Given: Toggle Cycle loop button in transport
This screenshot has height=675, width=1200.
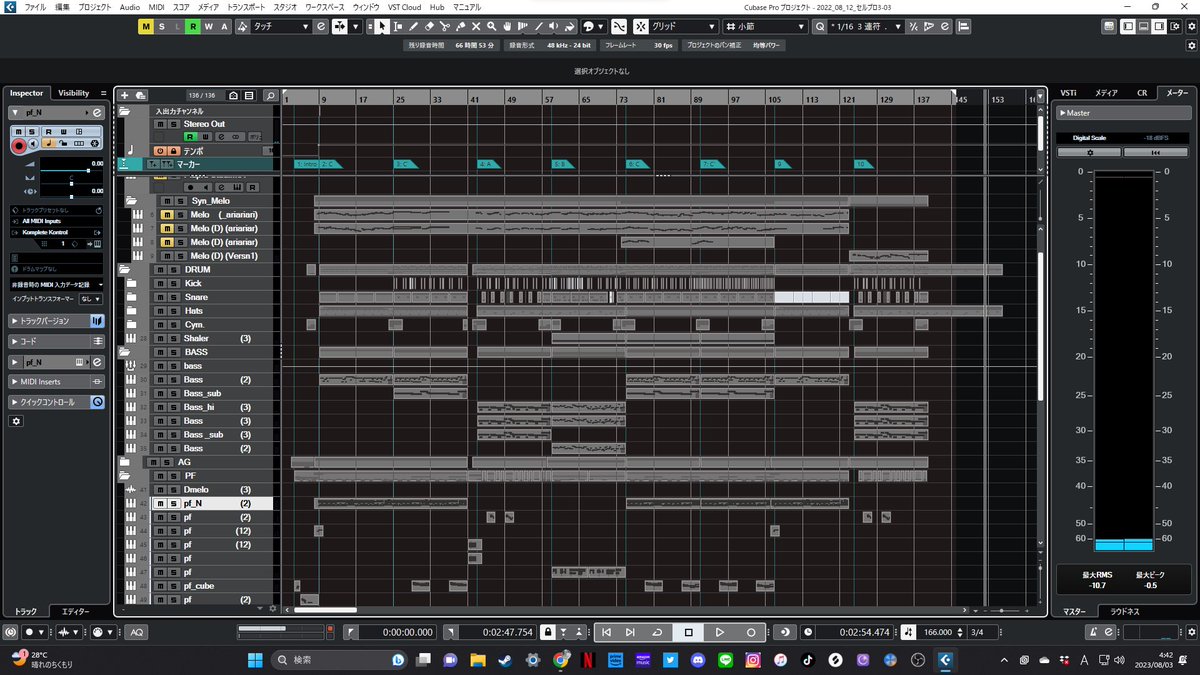Looking at the screenshot, I should (x=658, y=632).
